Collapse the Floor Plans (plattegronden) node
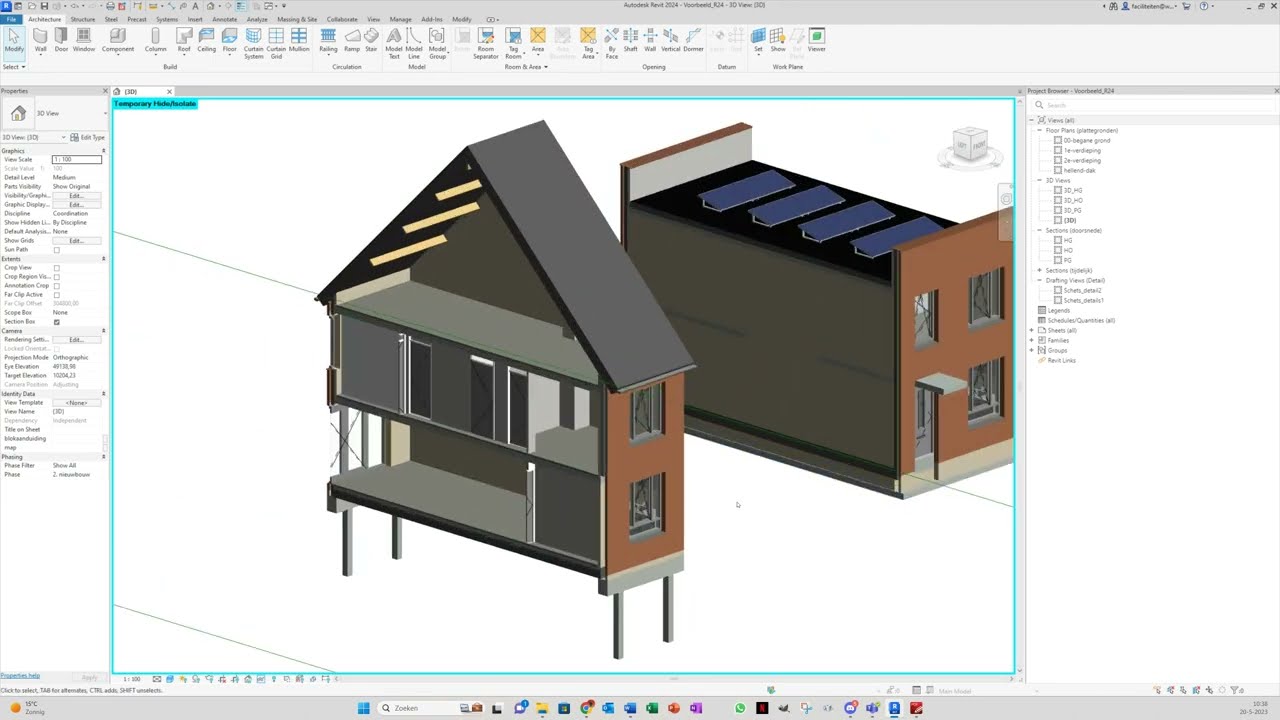 1040,130
